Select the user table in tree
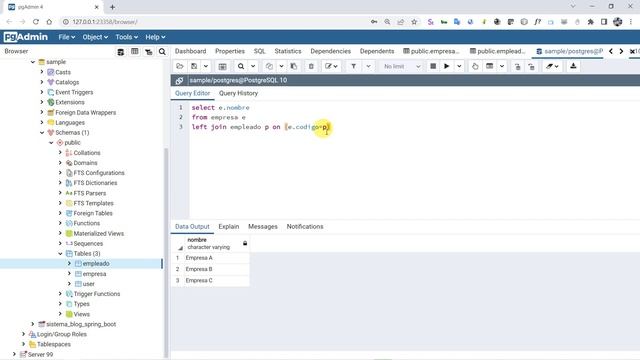 (x=89, y=284)
